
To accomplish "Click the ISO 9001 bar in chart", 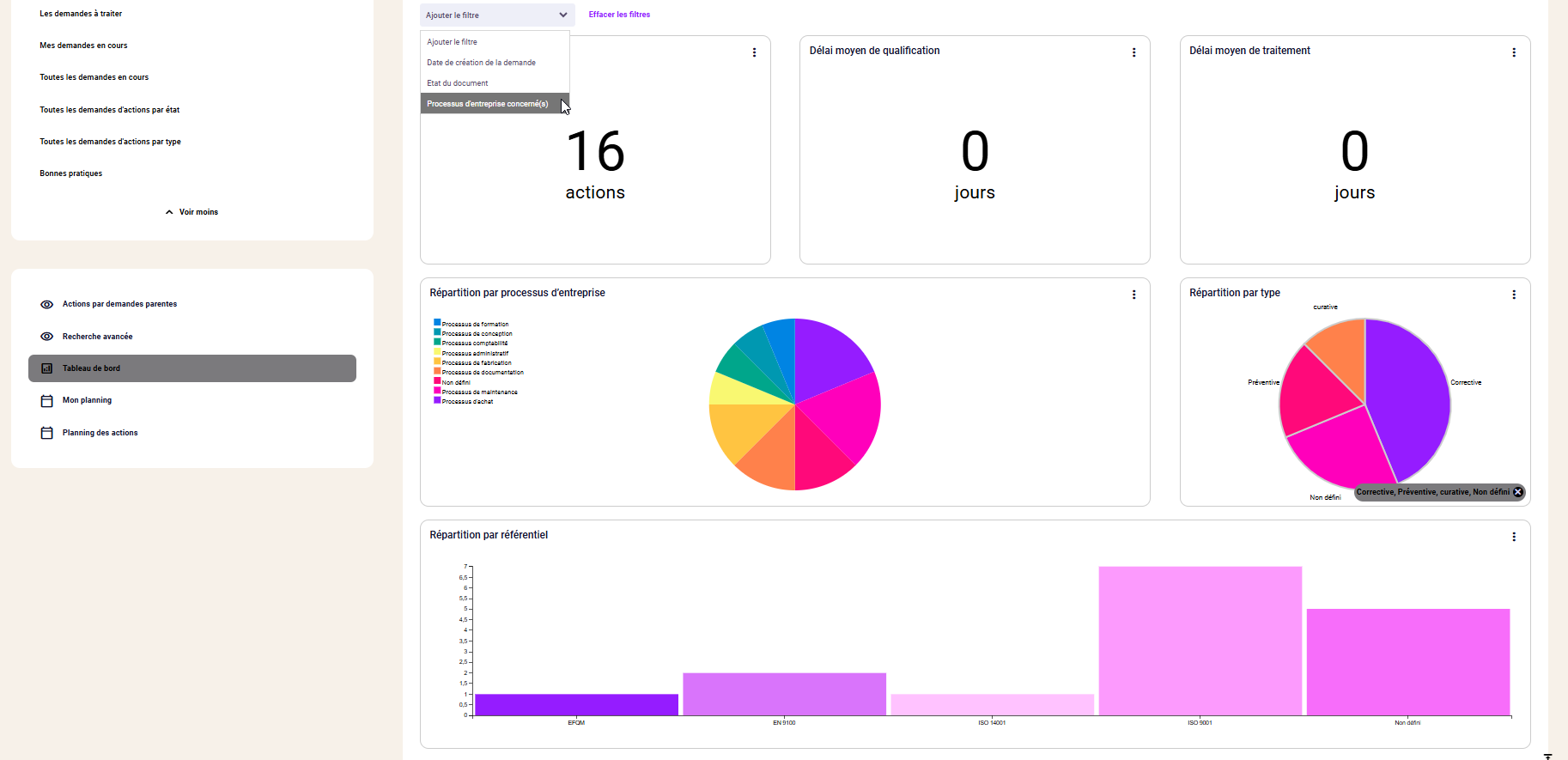I will tap(1200, 641).
